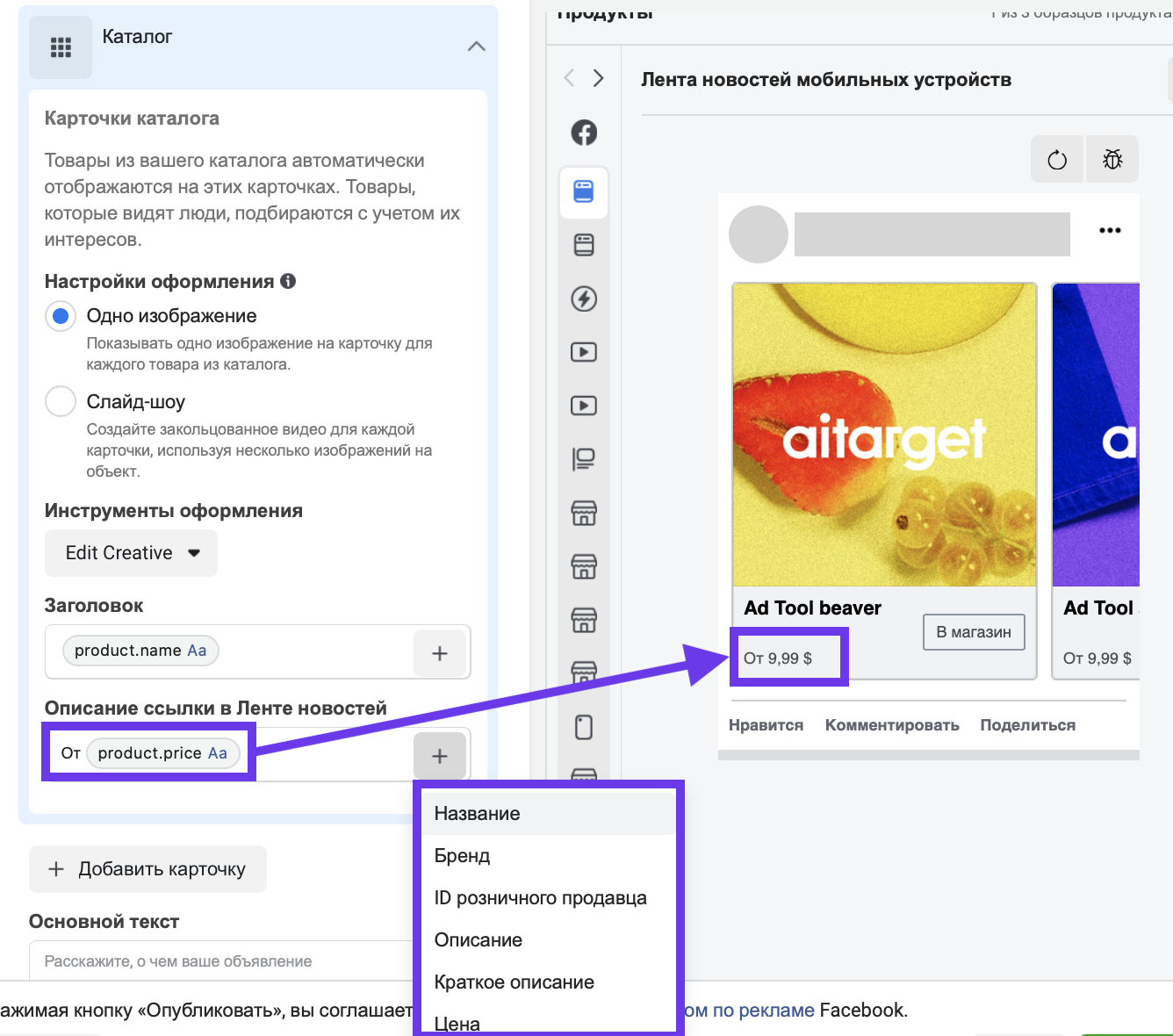Click the product.price tag in description
The height and width of the screenshot is (1036, 1173).
click(162, 753)
